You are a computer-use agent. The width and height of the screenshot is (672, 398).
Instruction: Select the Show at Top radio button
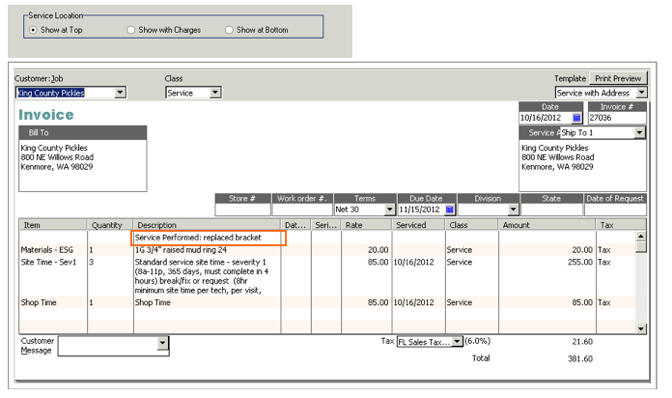[33, 30]
